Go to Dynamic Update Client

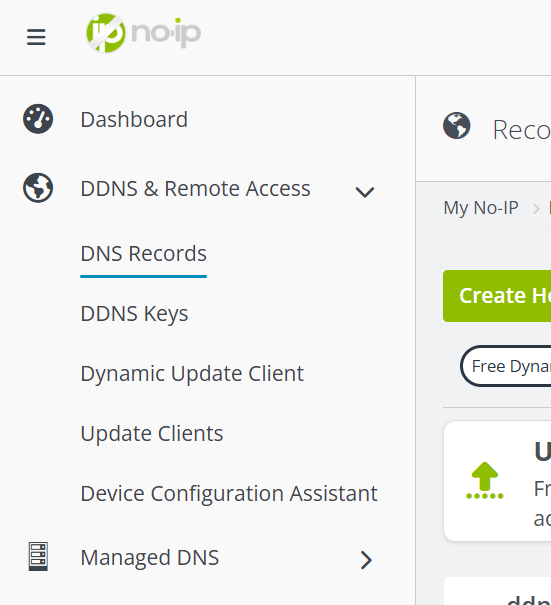[192, 373]
